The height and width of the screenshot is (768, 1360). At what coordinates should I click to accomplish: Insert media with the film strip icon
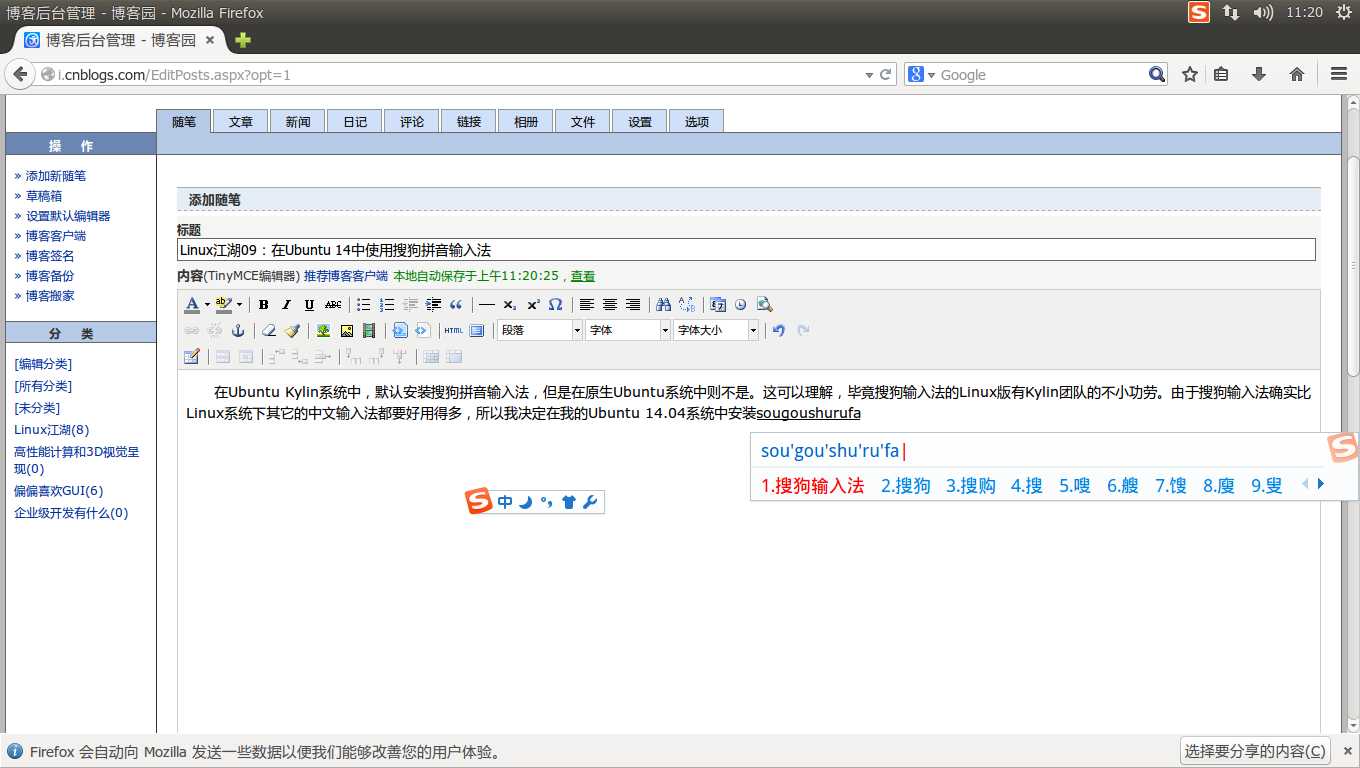pos(369,330)
